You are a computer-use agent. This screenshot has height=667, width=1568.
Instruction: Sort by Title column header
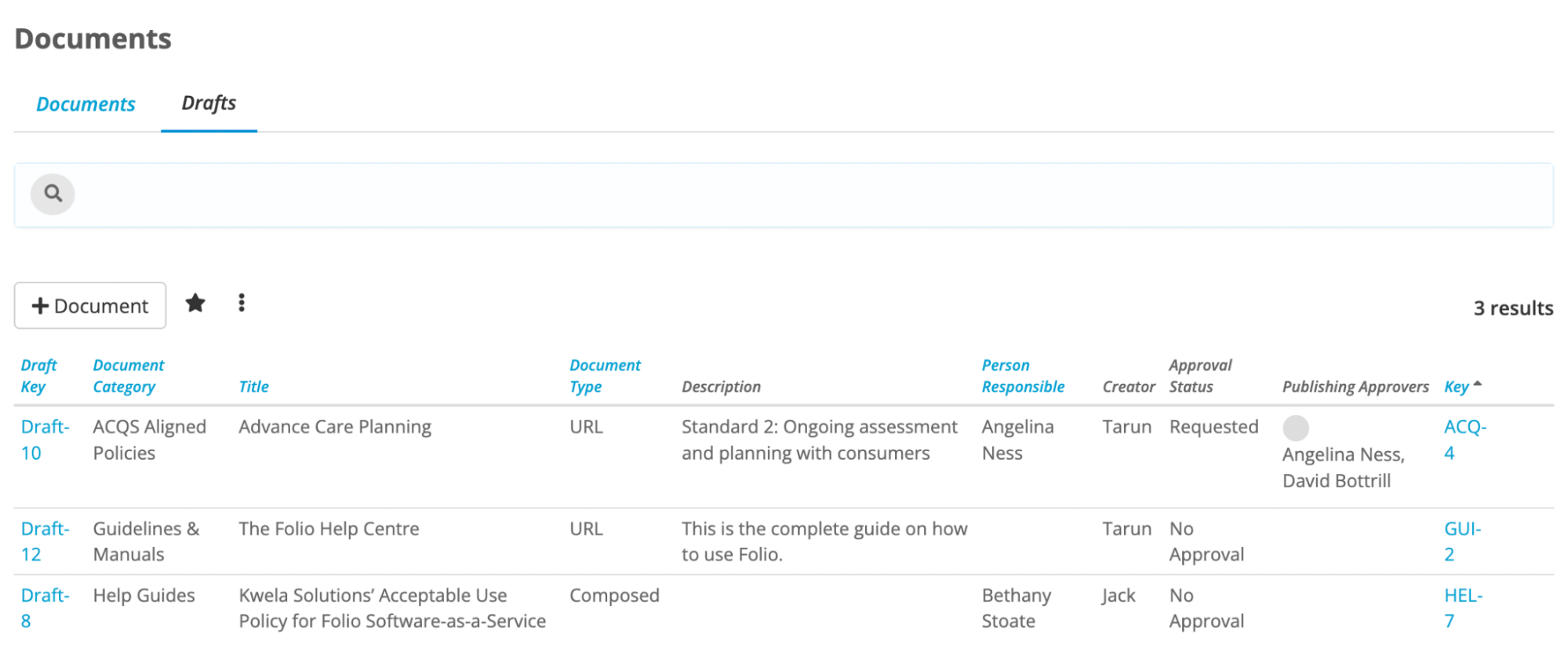(x=253, y=386)
